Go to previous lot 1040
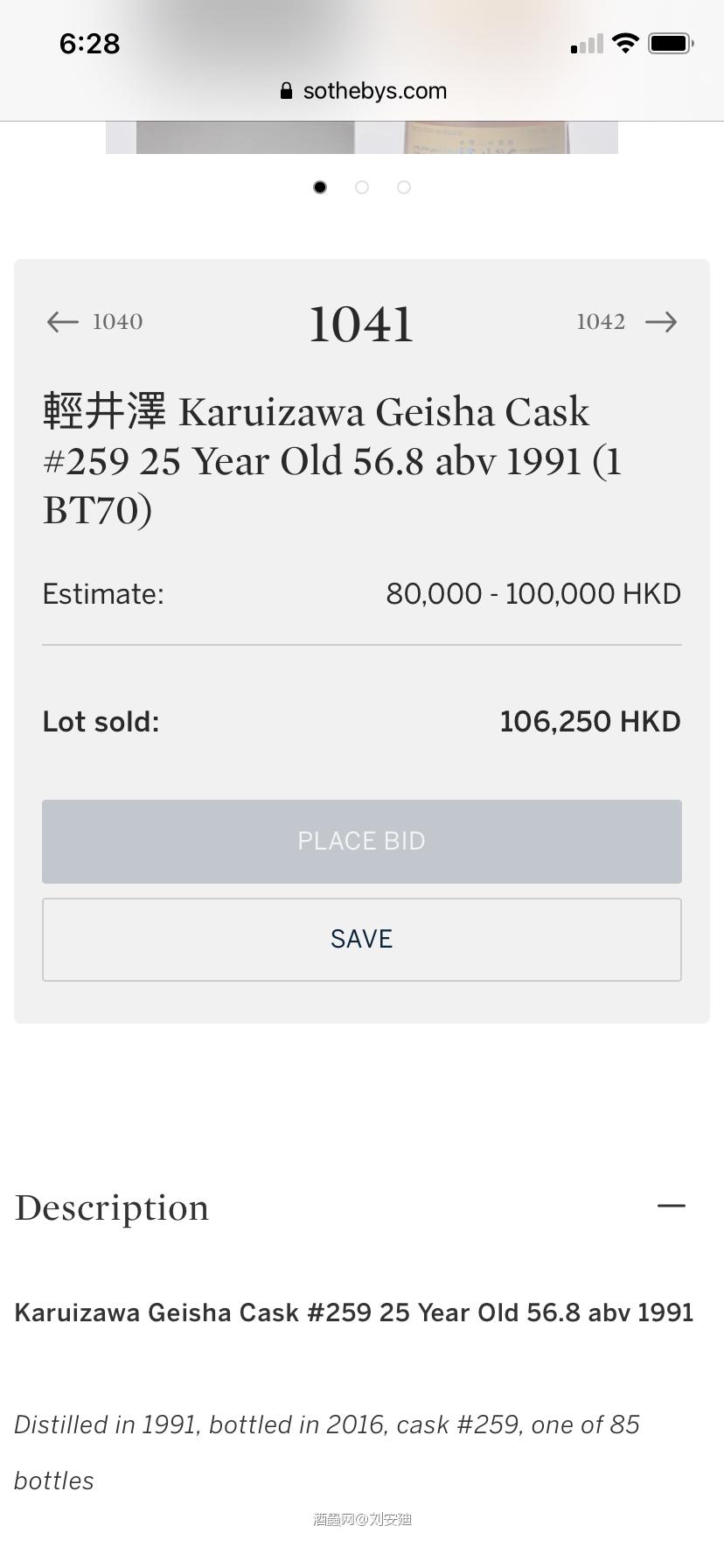Viewport: 724px width, 1568px height. pyautogui.click(x=117, y=322)
